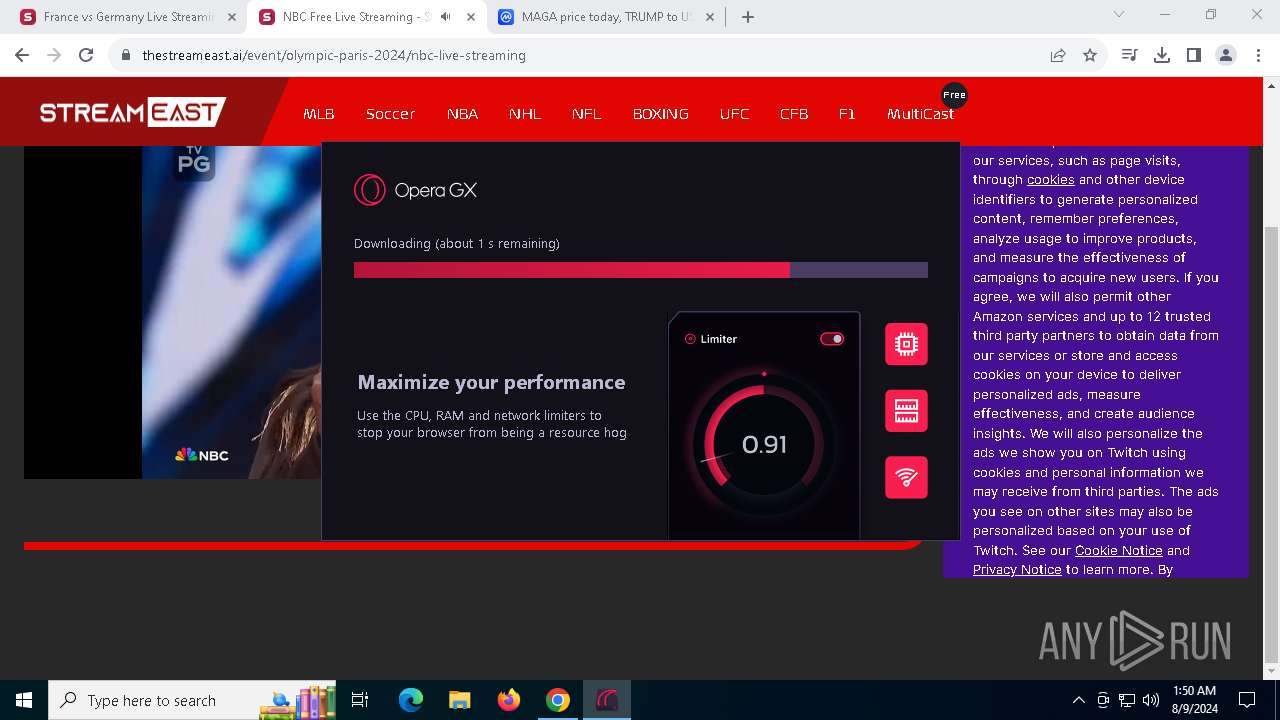This screenshot has width=1280, height=720.
Task: Mute the NBC Free Live Streaming tab audio
Action: (x=446, y=17)
